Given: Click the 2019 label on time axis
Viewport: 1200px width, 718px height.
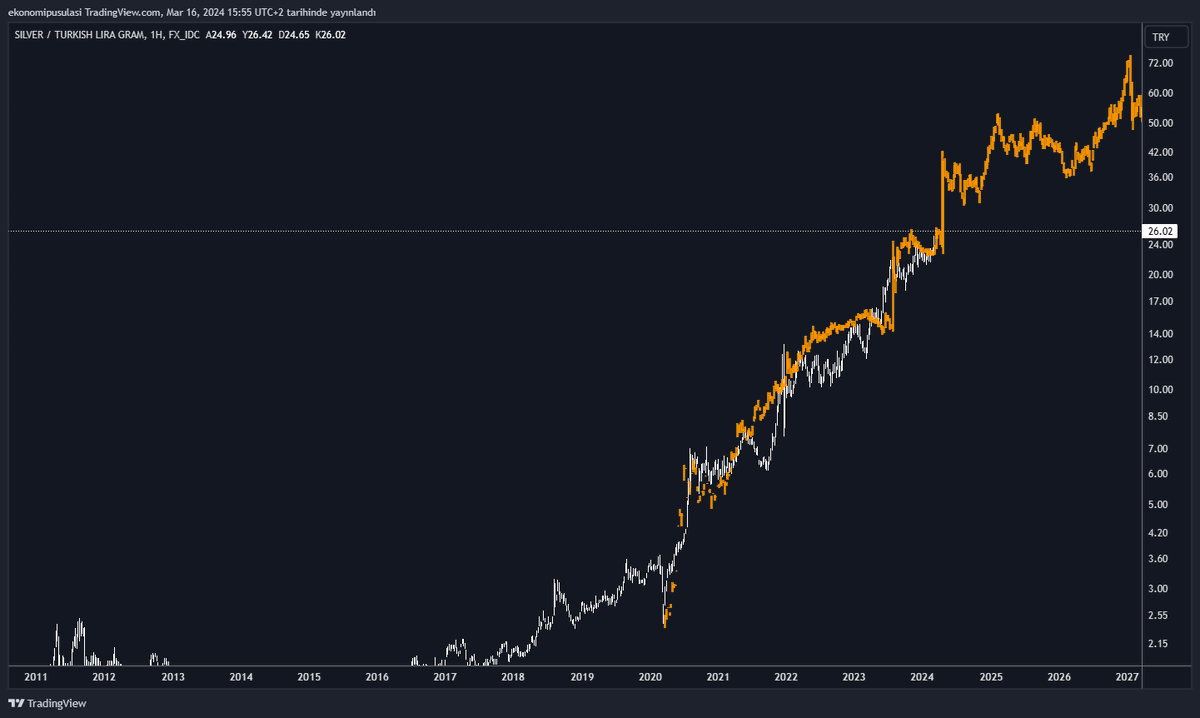Looking at the screenshot, I should click(x=582, y=677).
